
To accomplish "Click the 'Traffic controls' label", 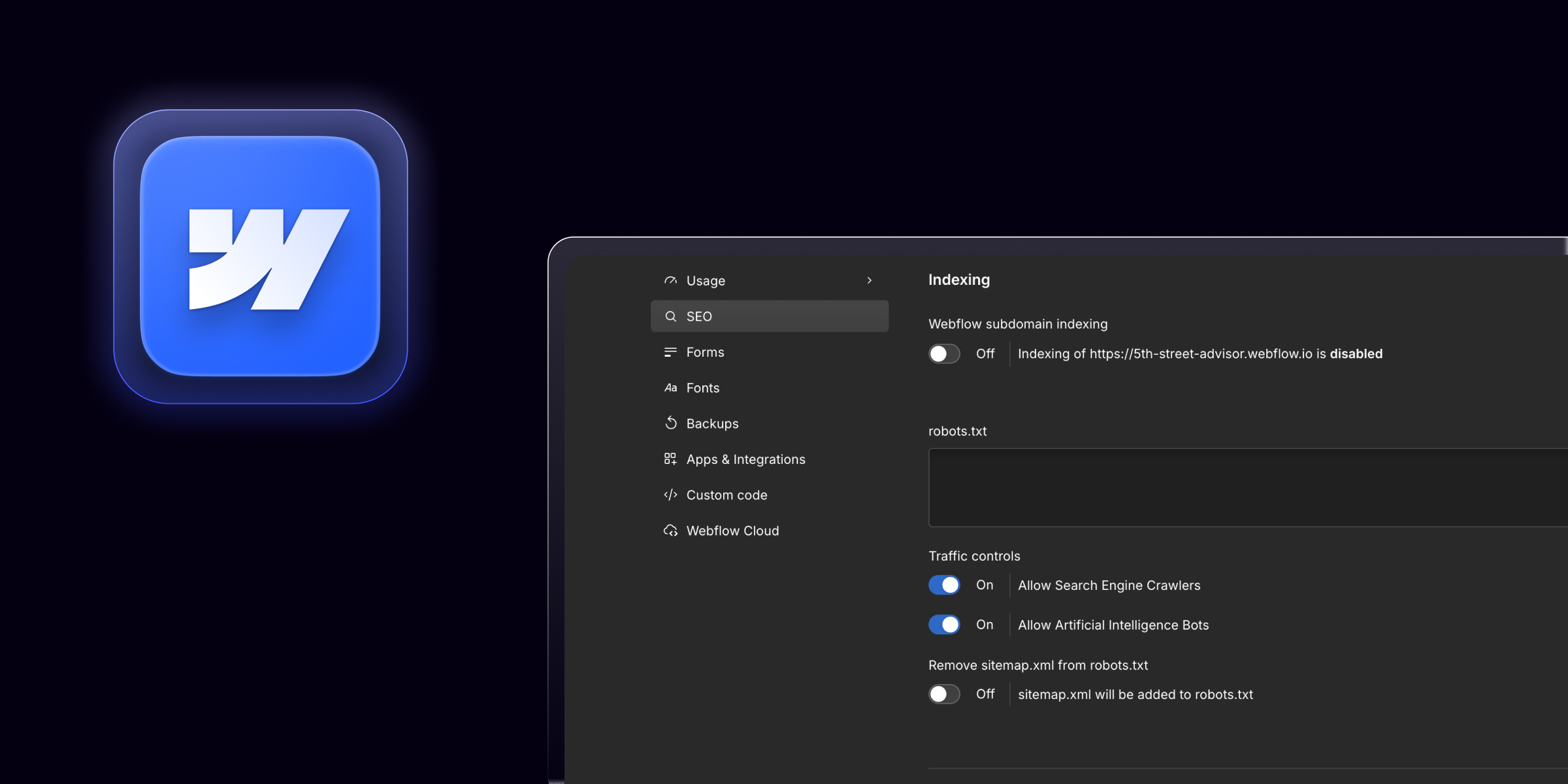I will pyautogui.click(x=974, y=556).
